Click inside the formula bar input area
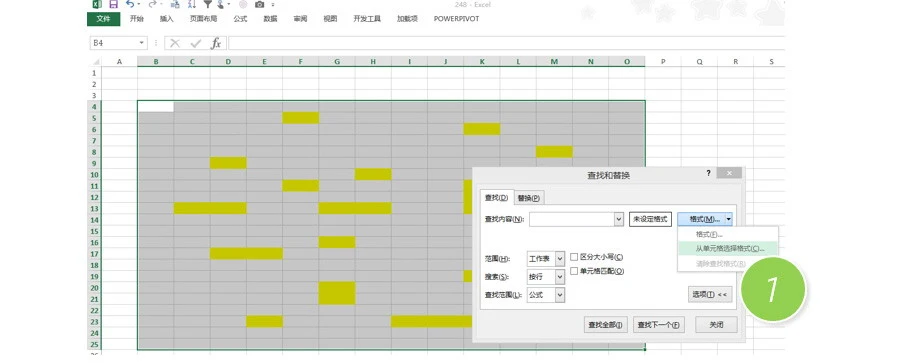Screen dimensions: 900x363 tap(505, 43)
